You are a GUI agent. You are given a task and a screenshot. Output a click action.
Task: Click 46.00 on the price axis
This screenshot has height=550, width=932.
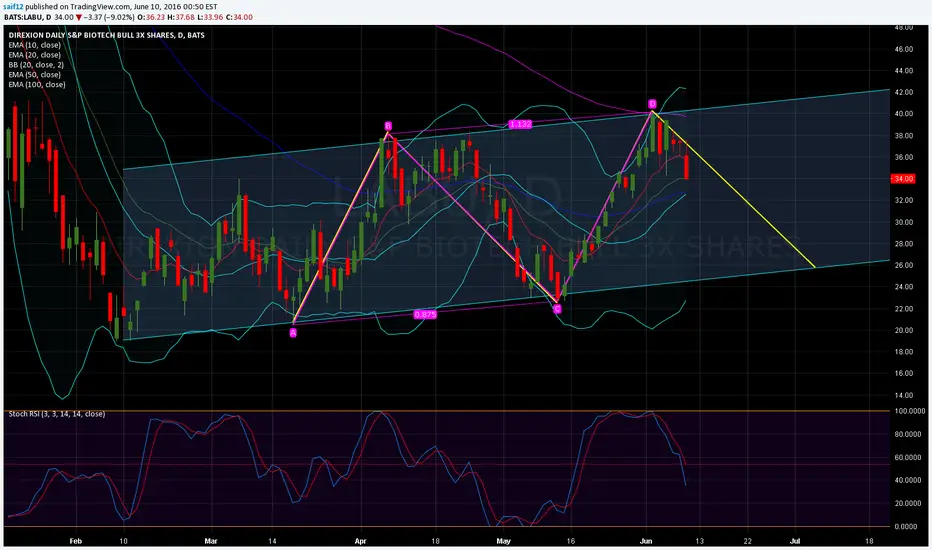(903, 49)
